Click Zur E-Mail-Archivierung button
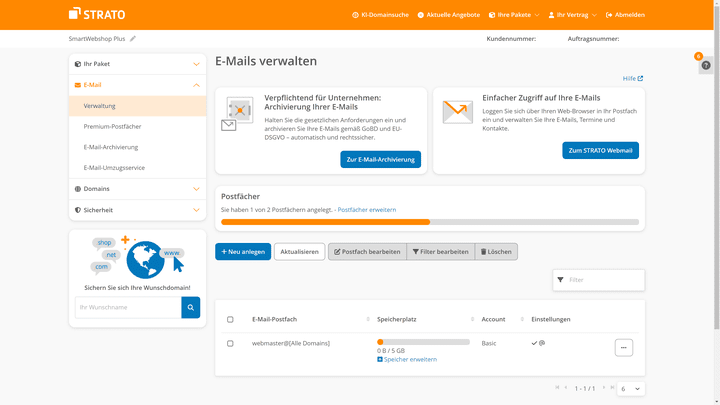The width and height of the screenshot is (720, 405). (x=380, y=159)
